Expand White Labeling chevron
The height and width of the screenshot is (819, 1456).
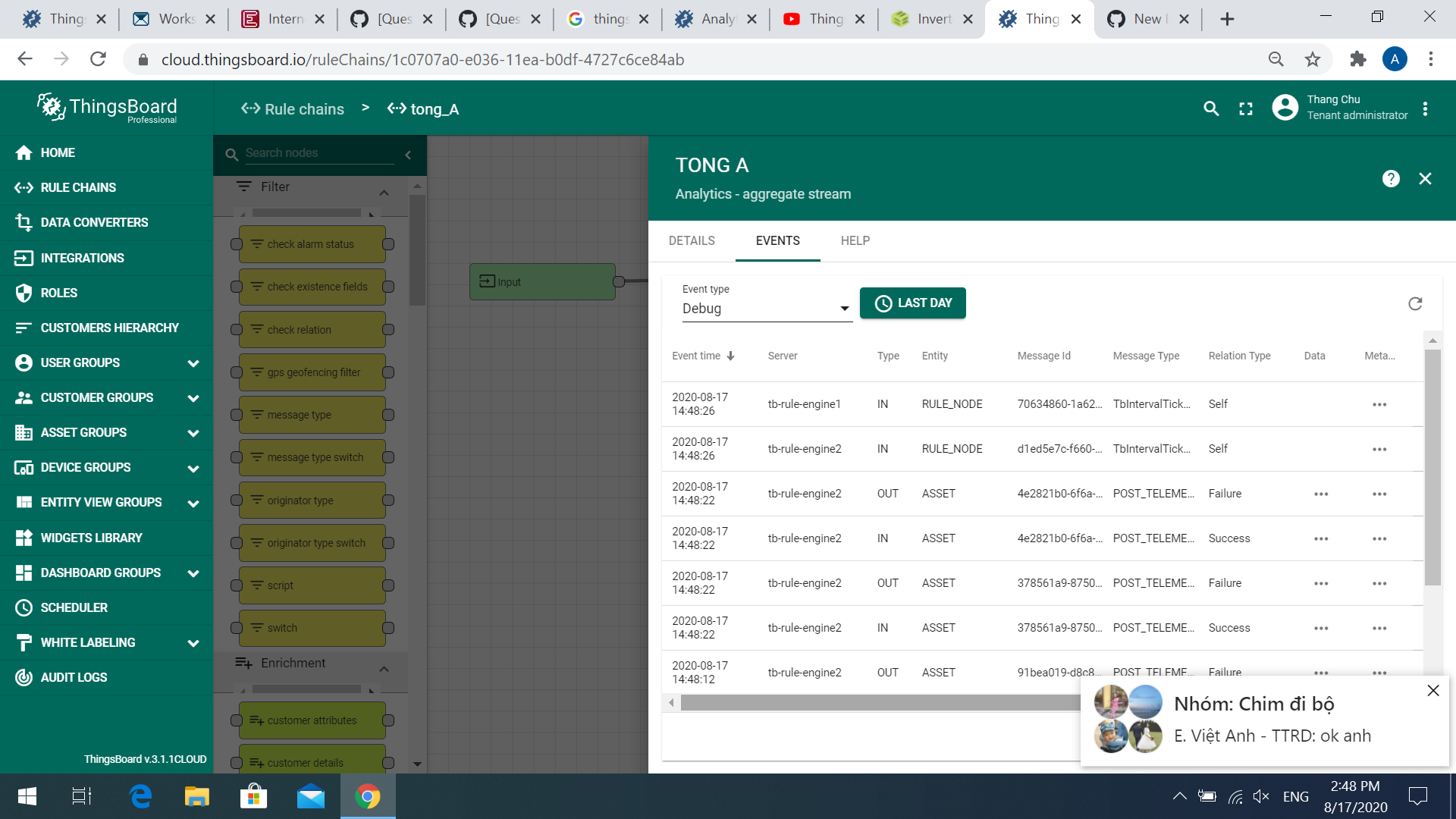coord(193,643)
